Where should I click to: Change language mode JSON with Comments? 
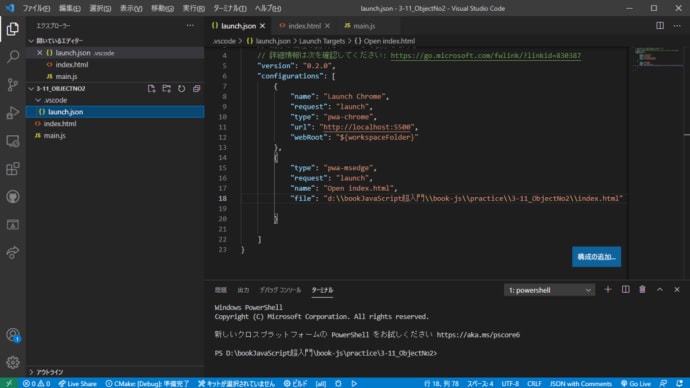coord(581,383)
